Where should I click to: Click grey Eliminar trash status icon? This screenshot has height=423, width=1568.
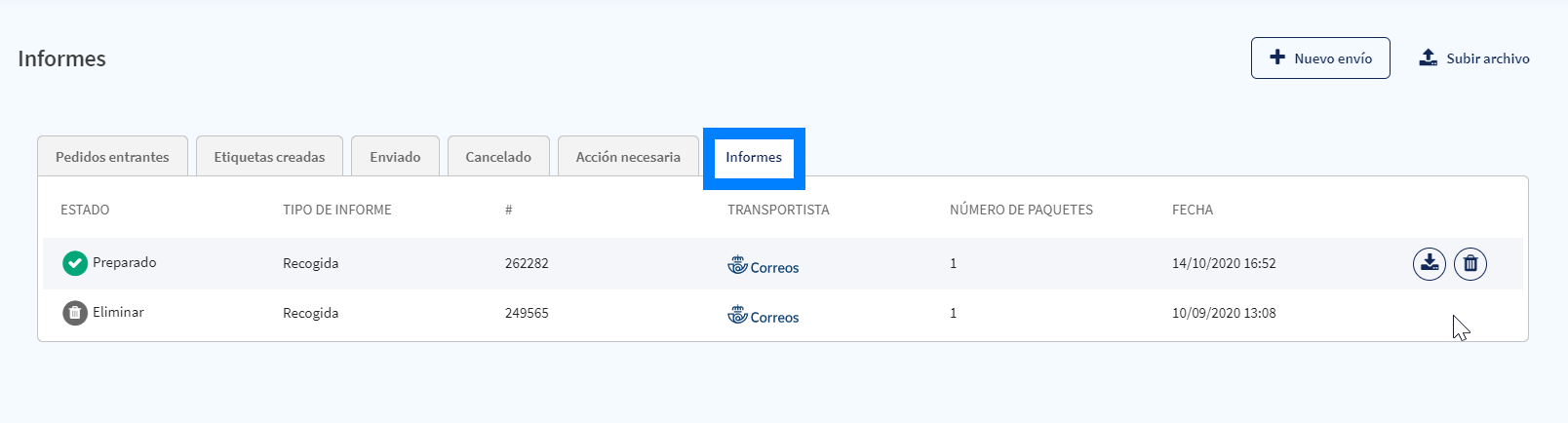[x=75, y=313]
